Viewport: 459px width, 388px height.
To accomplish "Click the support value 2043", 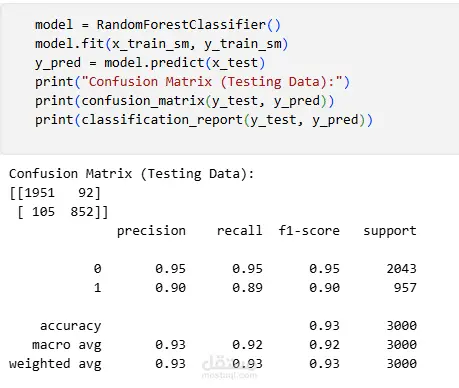I will (x=401, y=269).
